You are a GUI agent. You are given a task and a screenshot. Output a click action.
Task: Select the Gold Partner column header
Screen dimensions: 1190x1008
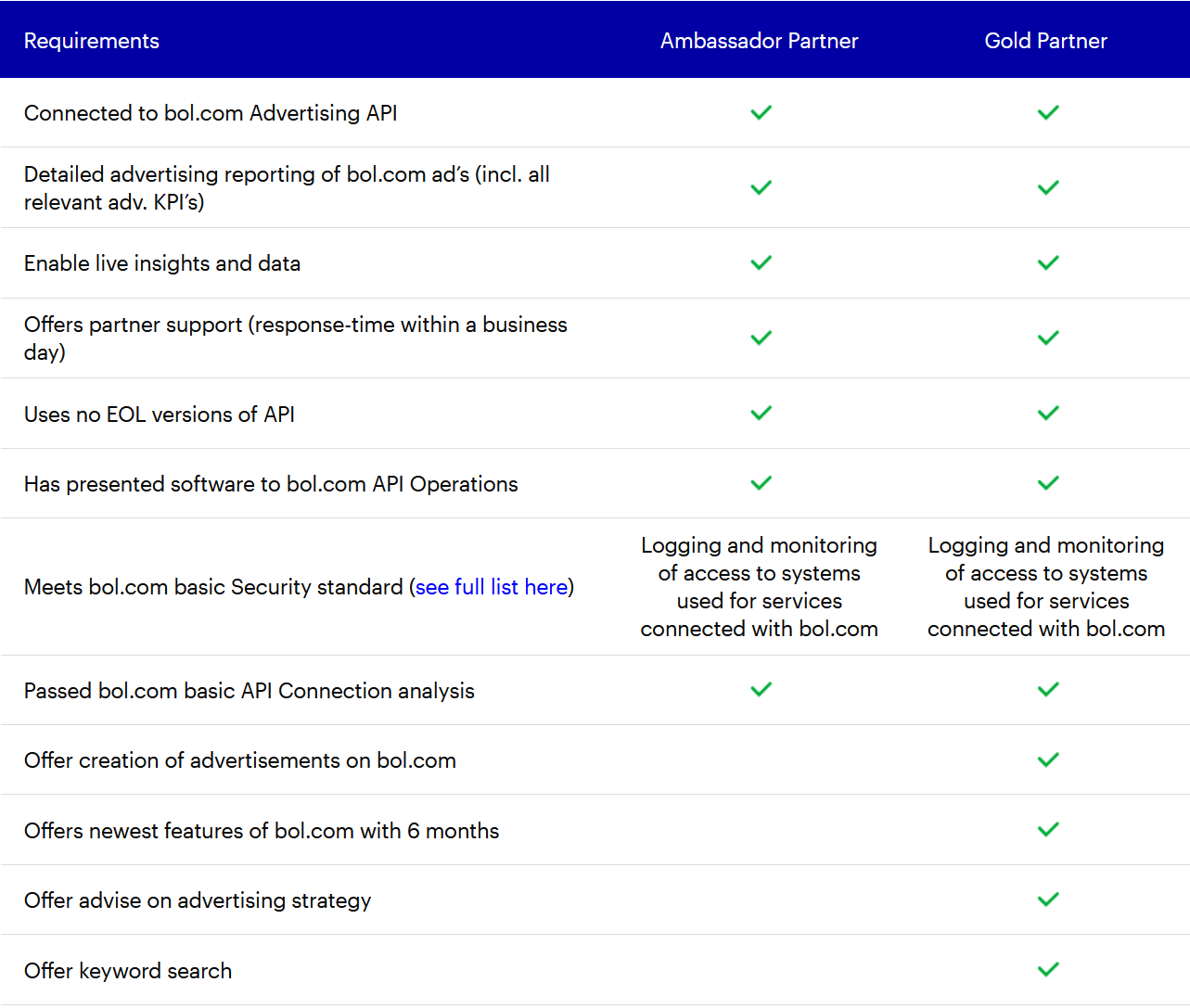1046,41
